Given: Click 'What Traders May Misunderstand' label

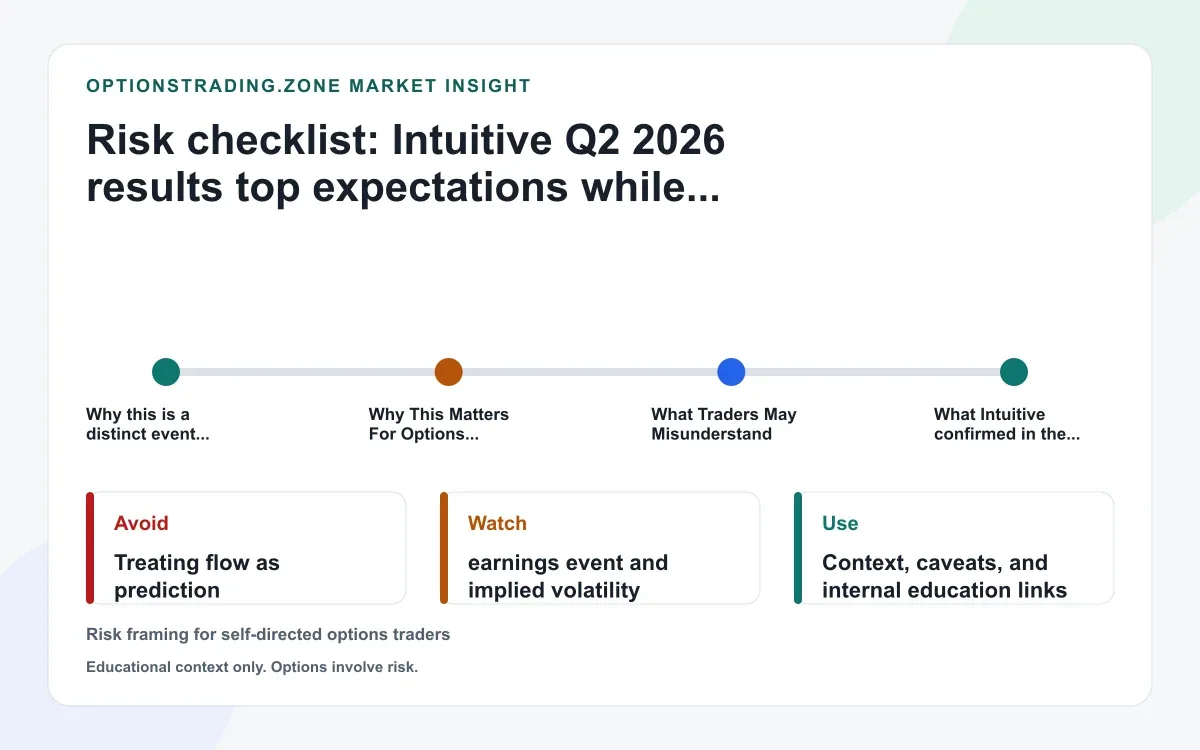Looking at the screenshot, I should point(724,424).
